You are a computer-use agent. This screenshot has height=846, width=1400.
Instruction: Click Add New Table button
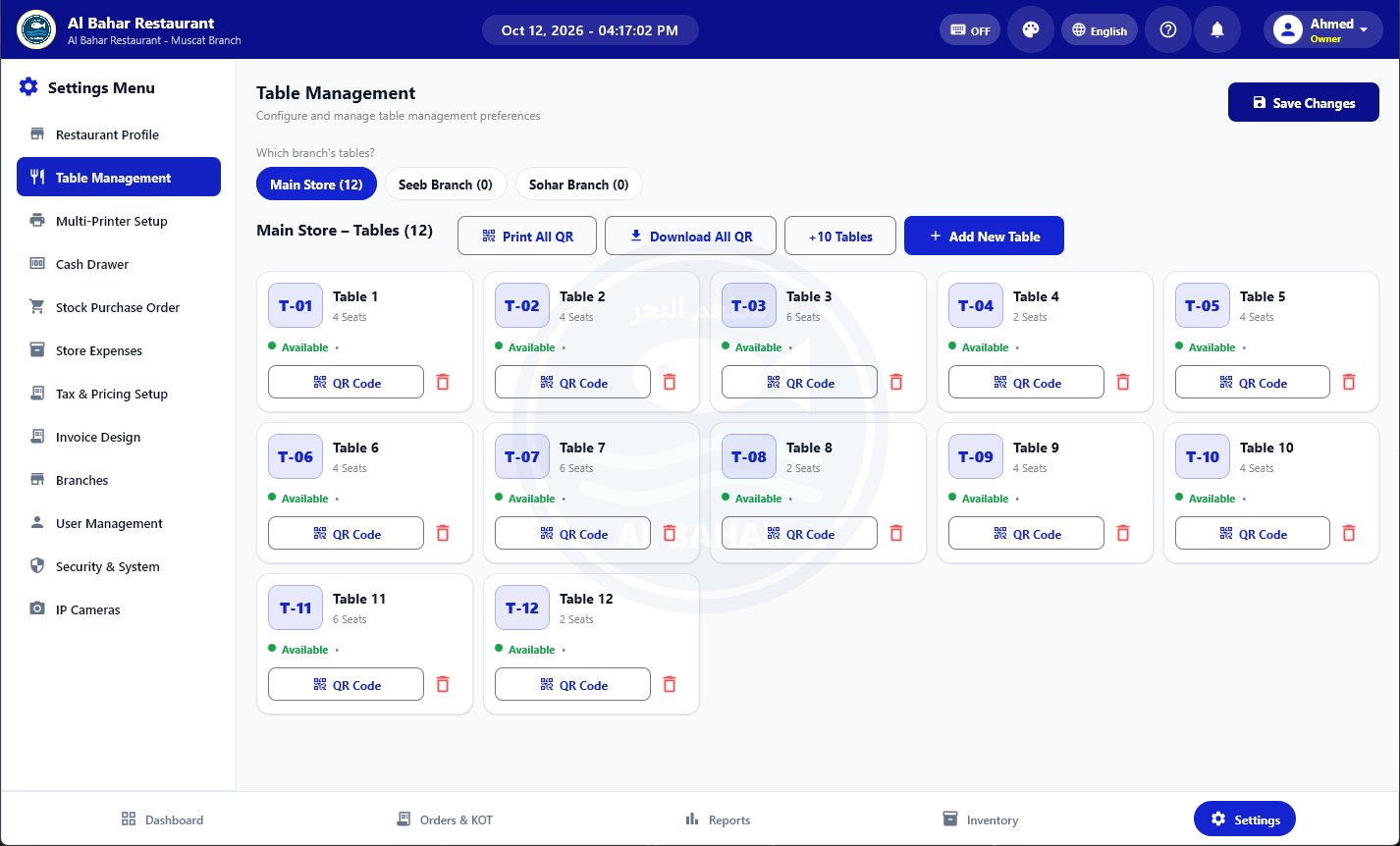coord(984,236)
